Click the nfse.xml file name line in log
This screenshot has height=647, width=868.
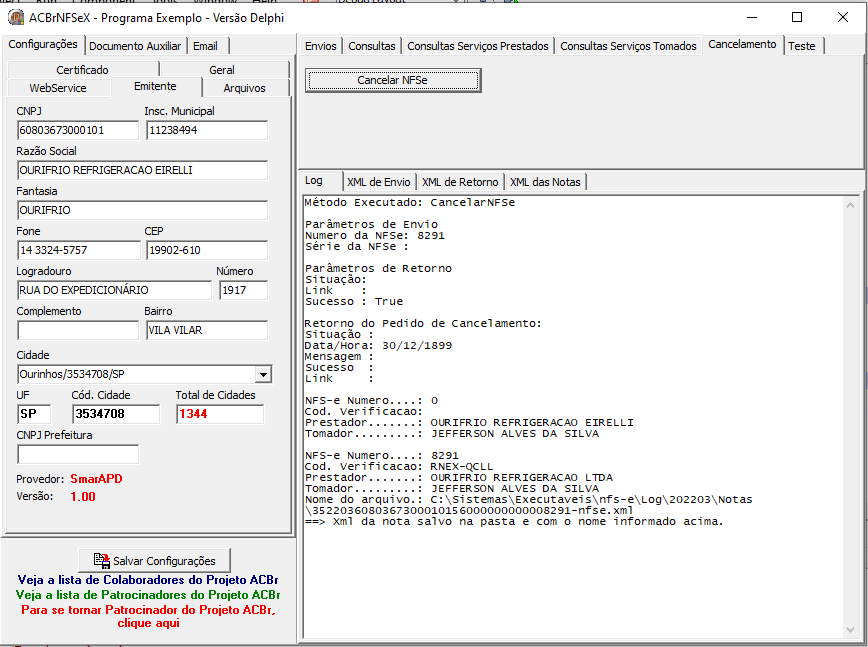(x=469, y=511)
